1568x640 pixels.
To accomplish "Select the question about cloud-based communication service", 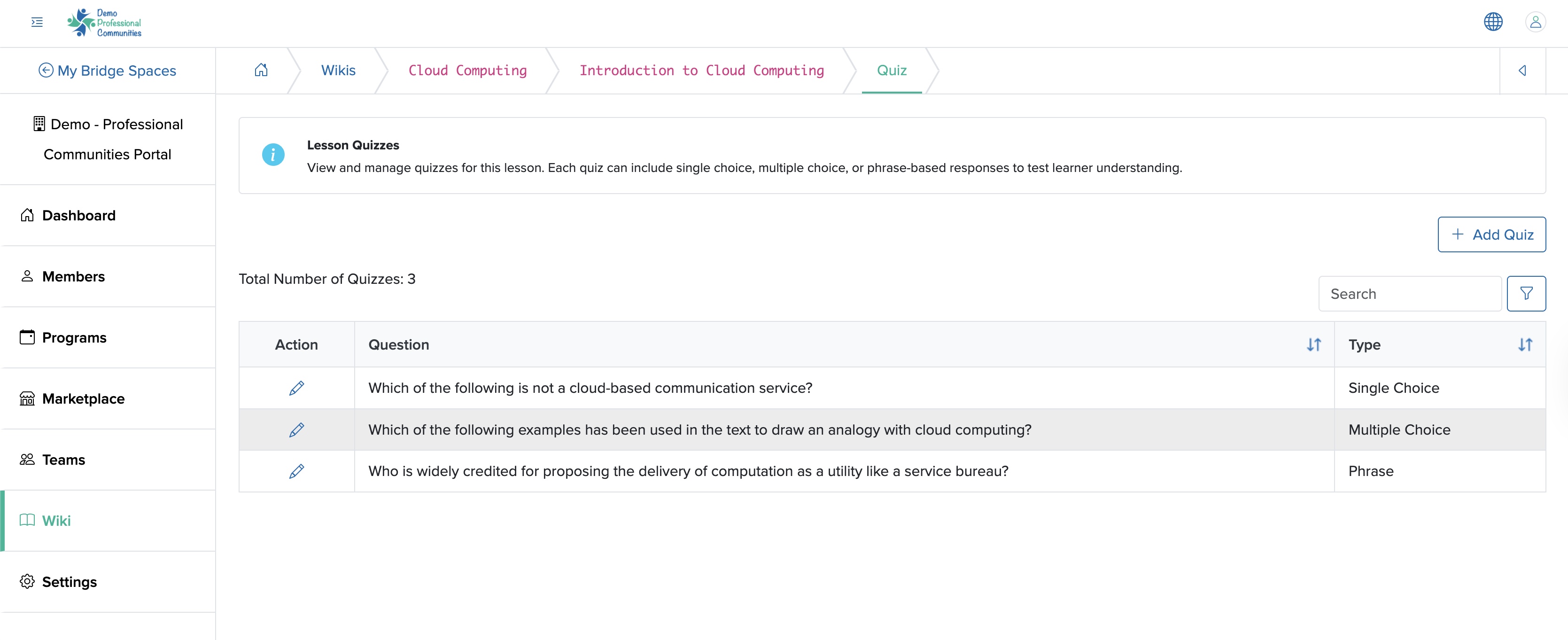I will (x=590, y=388).
